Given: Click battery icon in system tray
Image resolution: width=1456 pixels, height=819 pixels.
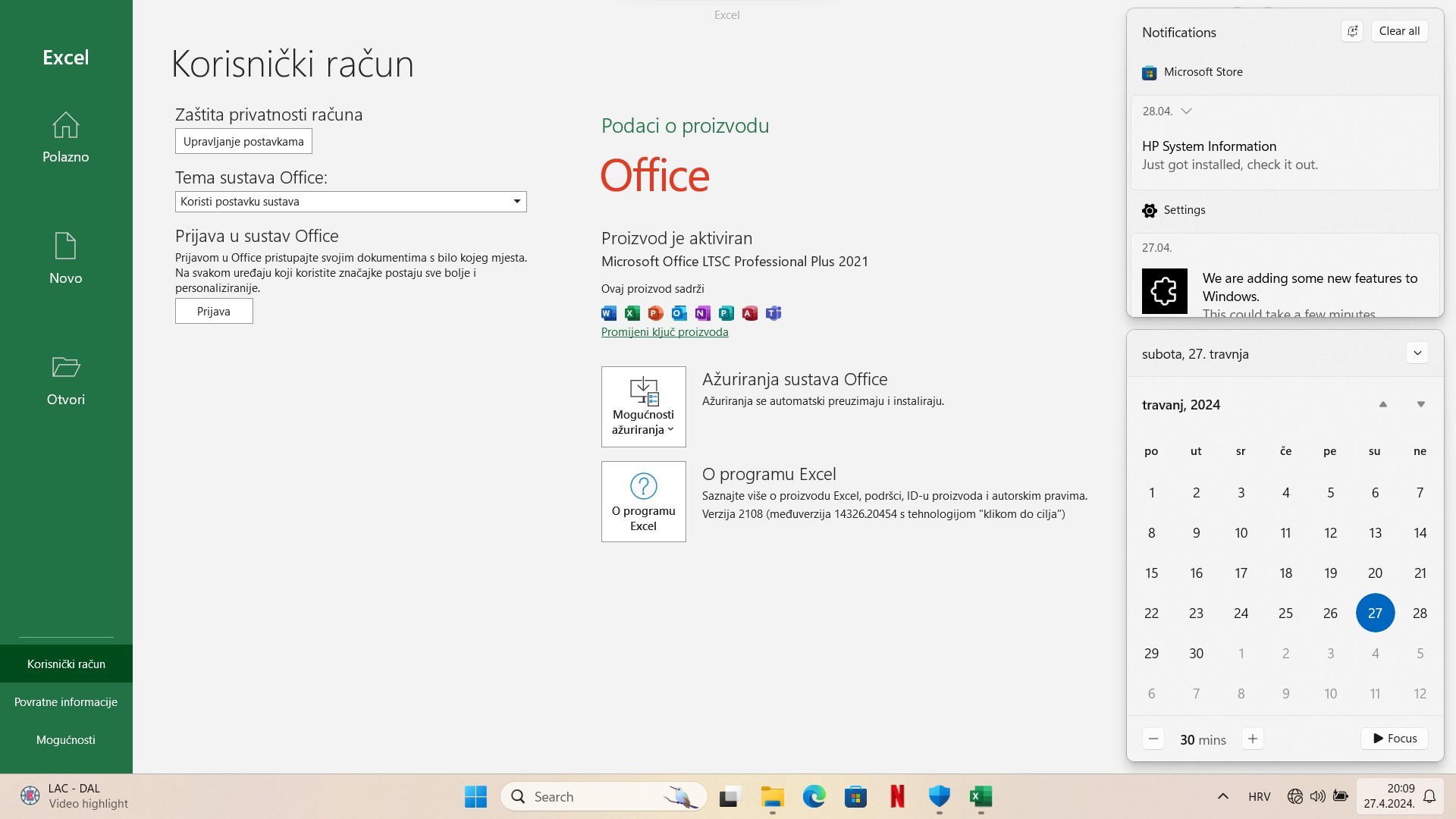Looking at the screenshot, I should [1341, 796].
